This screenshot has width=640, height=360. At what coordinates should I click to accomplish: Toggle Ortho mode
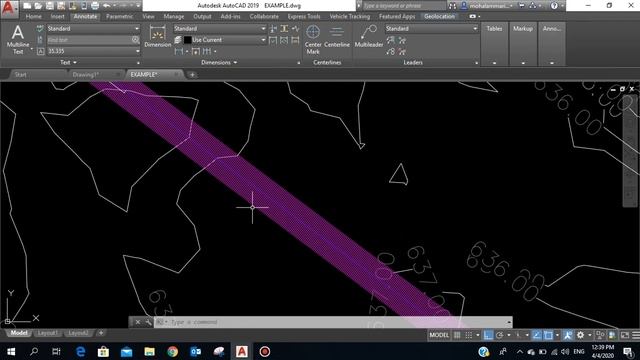click(x=488, y=335)
